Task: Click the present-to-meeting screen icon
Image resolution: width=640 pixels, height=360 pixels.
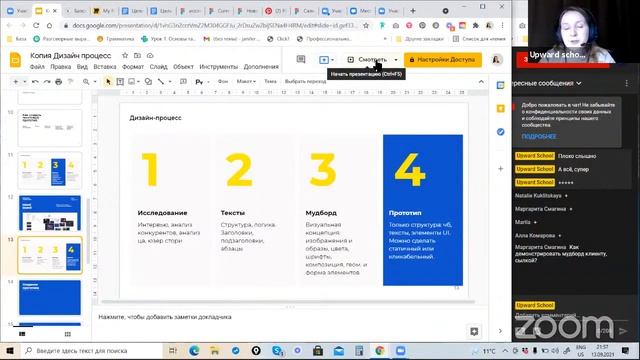Action: click(324, 60)
